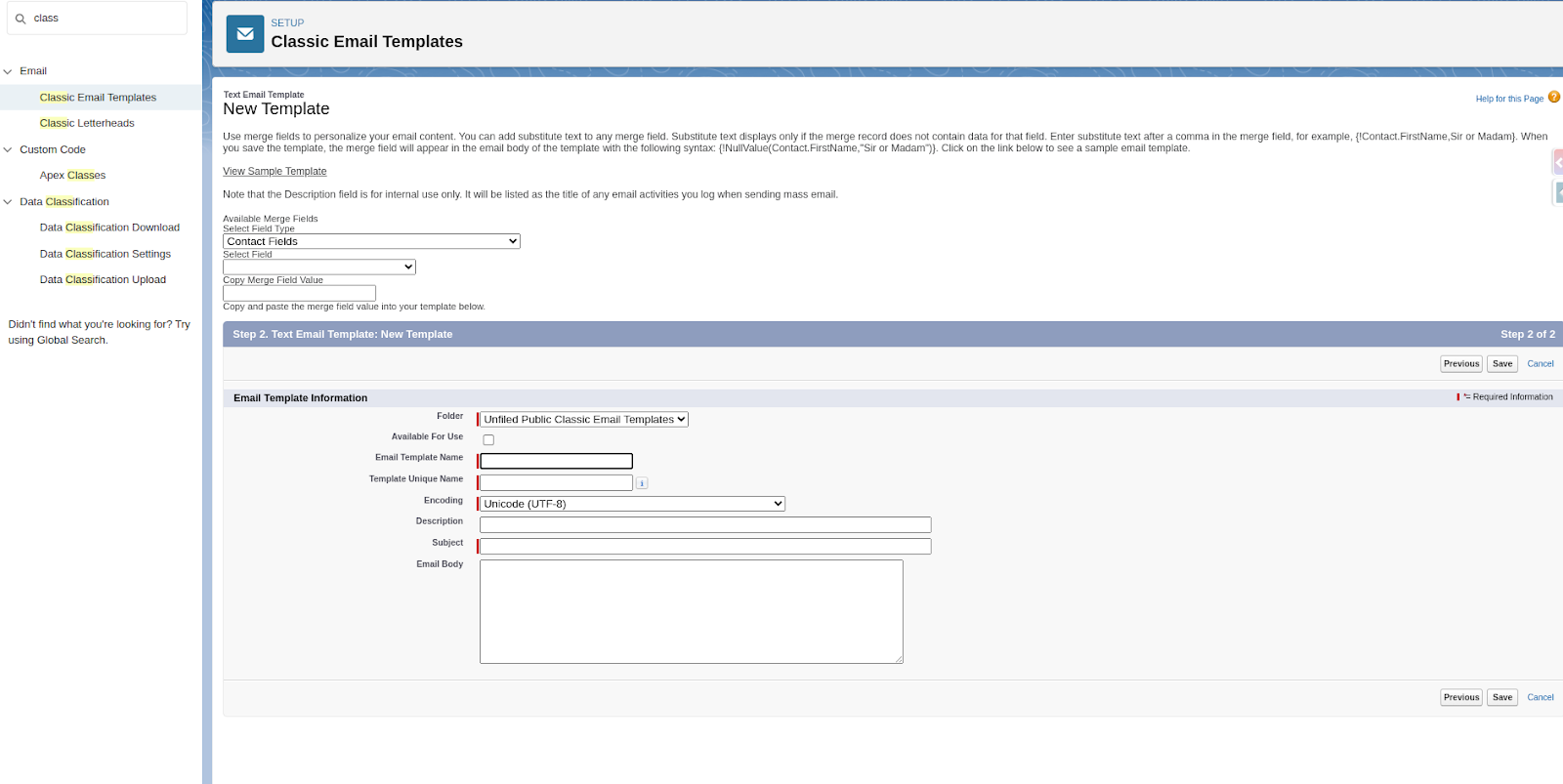Image resolution: width=1563 pixels, height=784 pixels.
Task: Focus the Description field
Action: pyautogui.click(x=705, y=525)
